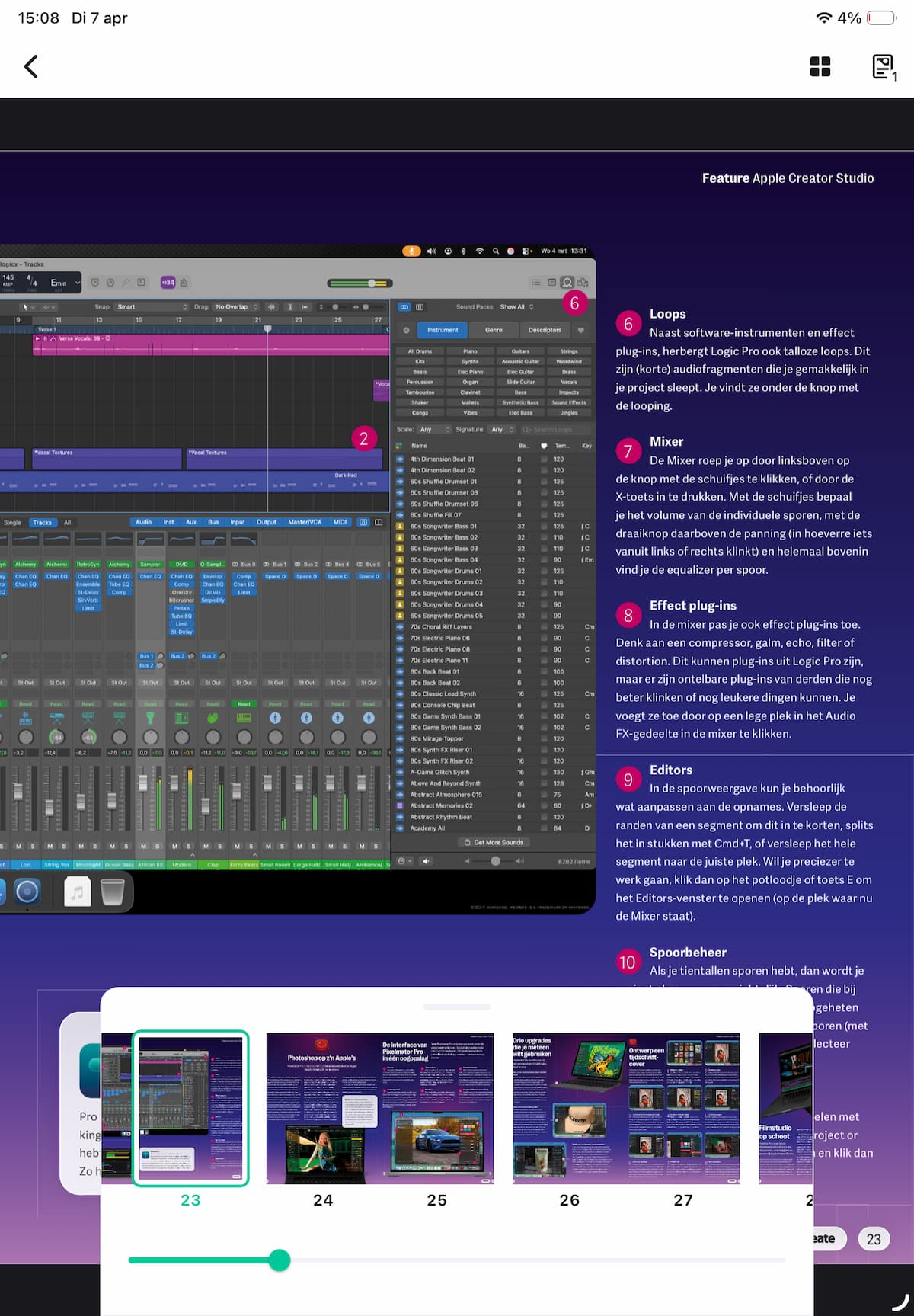
Task: Click the Loop Browser button in Logic toolbar
Action: (x=567, y=282)
